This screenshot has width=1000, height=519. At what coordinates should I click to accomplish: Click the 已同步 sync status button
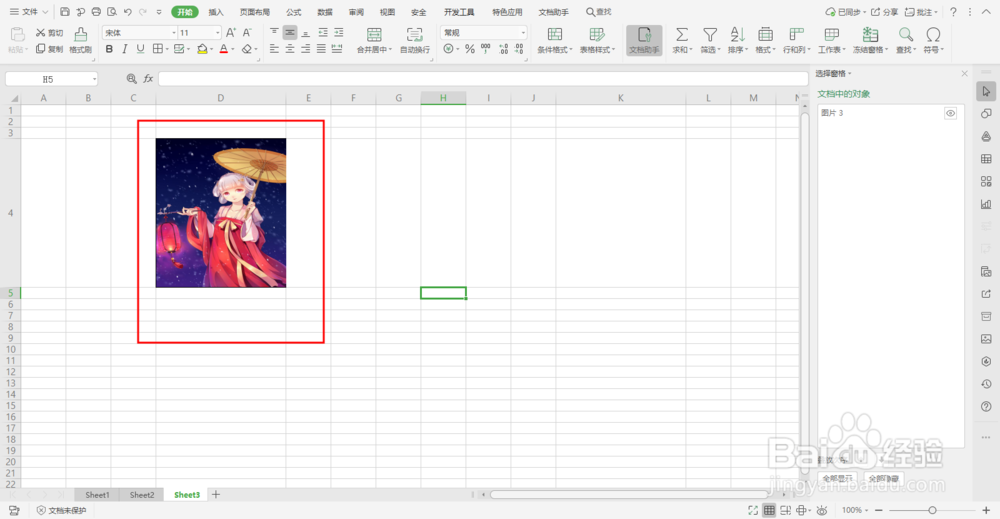click(x=846, y=11)
